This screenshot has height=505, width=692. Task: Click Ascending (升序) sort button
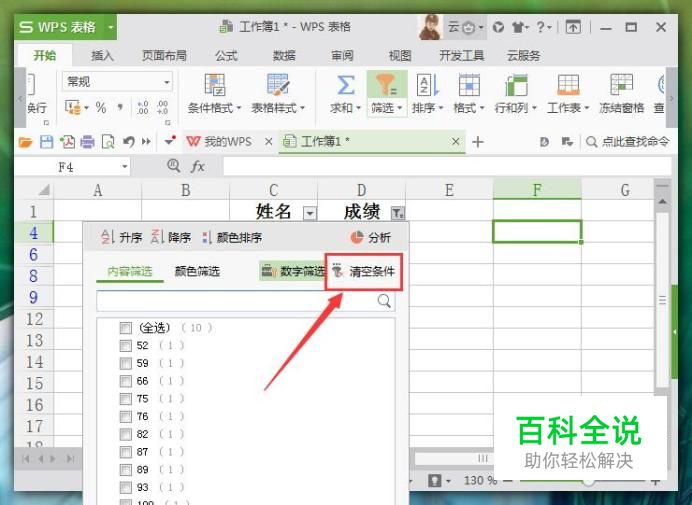pos(122,237)
